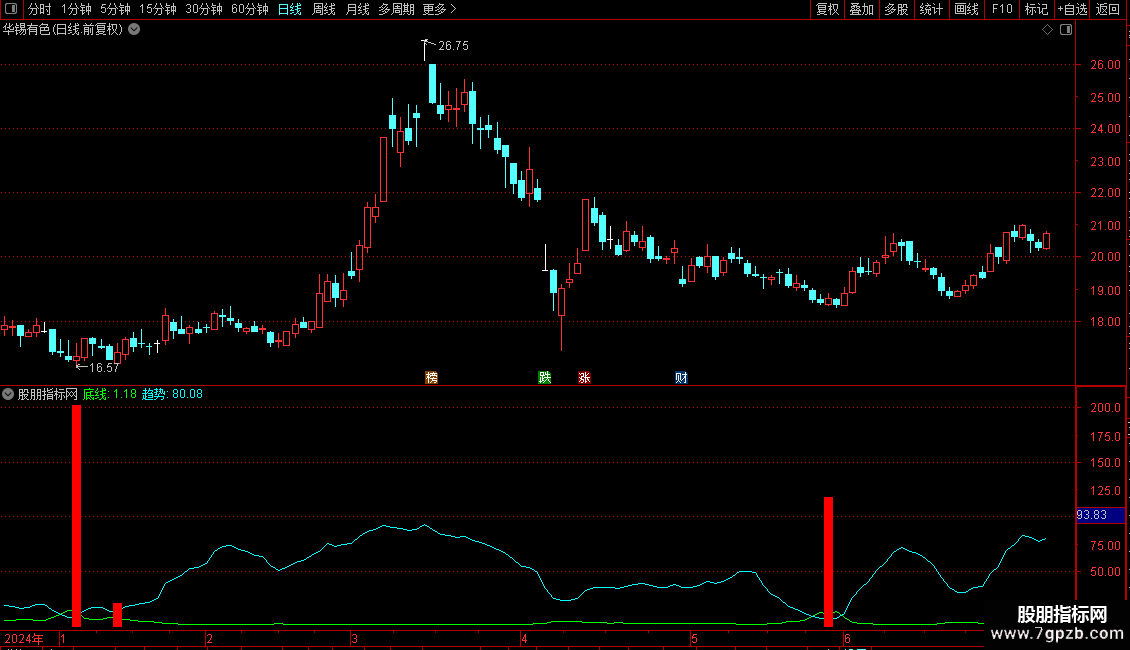
Task: Click the 股朋指标网 indicator name
Action: coord(48,394)
